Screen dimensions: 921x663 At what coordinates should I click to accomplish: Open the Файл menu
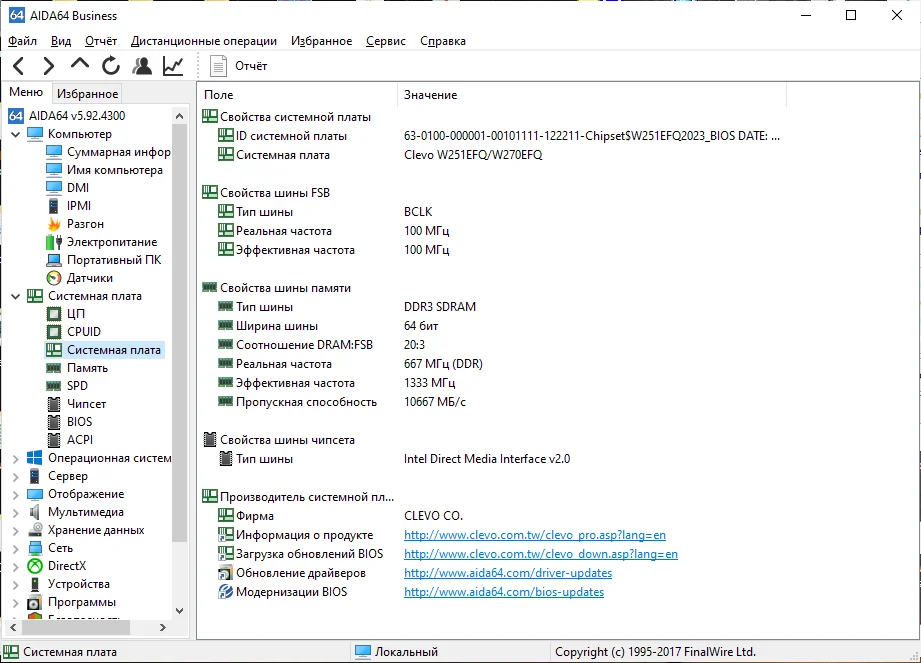pos(22,41)
